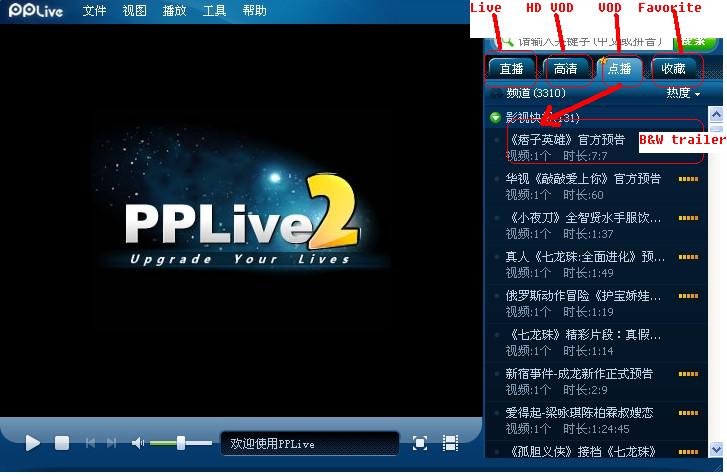Skip to next track
This screenshot has height=476, width=727.
pyautogui.click(x=111, y=443)
